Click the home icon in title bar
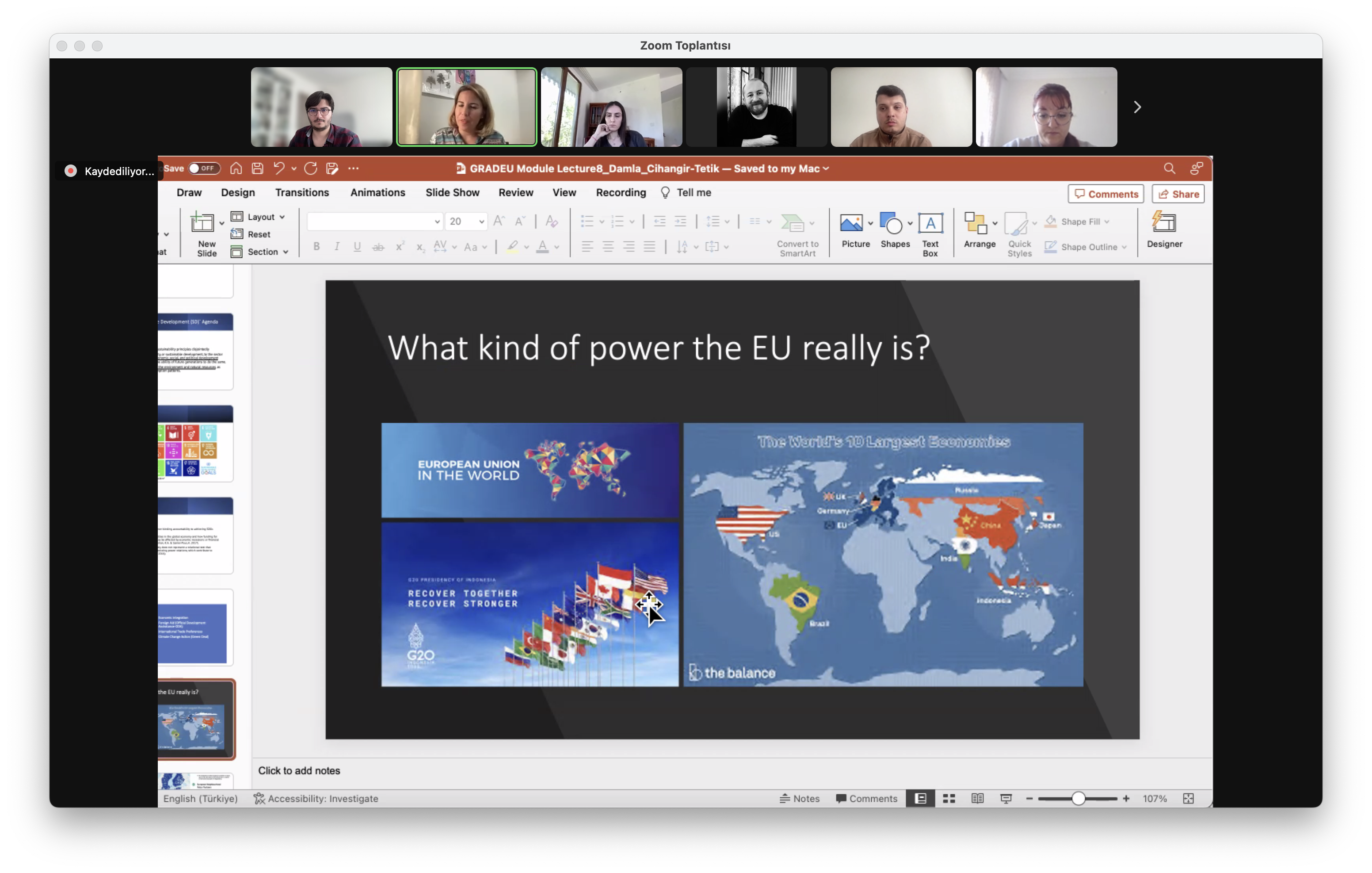The image size is (1372, 873). click(x=236, y=168)
